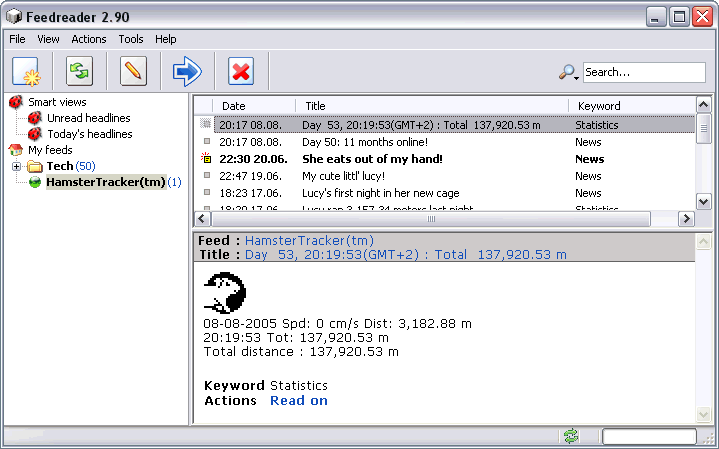This screenshot has width=719, height=449.
Task: Select Smart views in the tree
Action: point(57,102)
